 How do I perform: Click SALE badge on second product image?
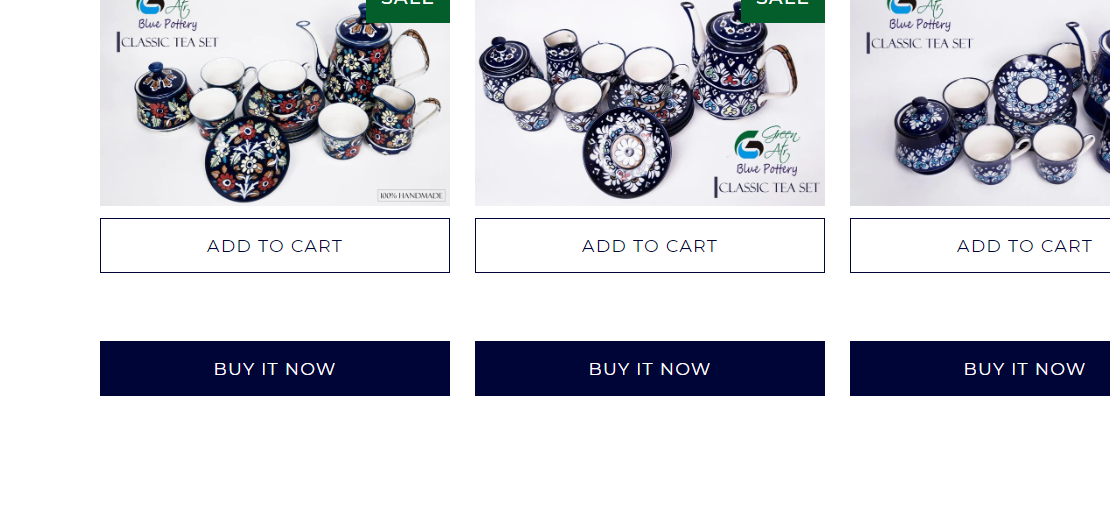pos(783,11)
